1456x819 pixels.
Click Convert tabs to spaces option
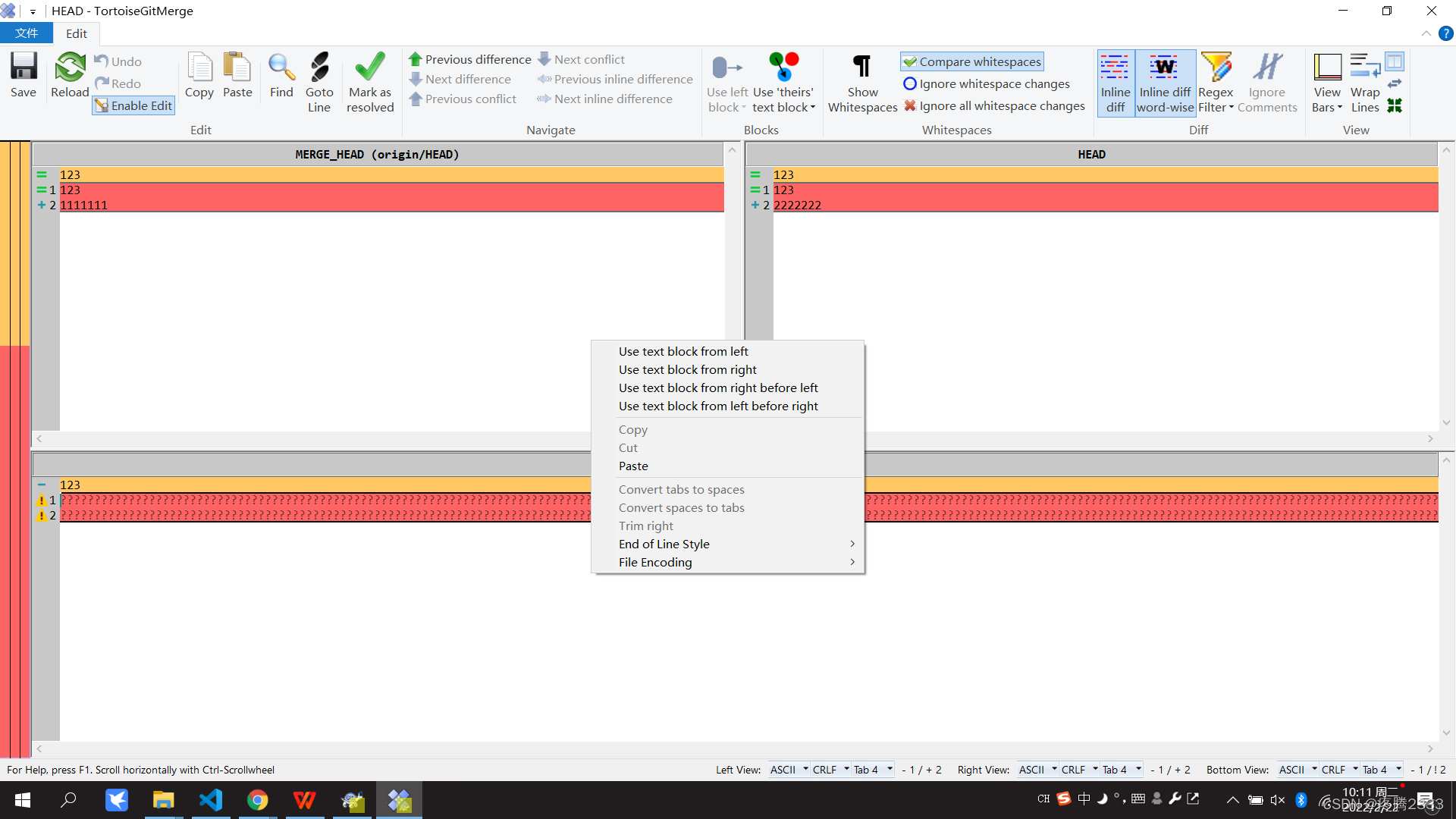(x=681, y=489)
